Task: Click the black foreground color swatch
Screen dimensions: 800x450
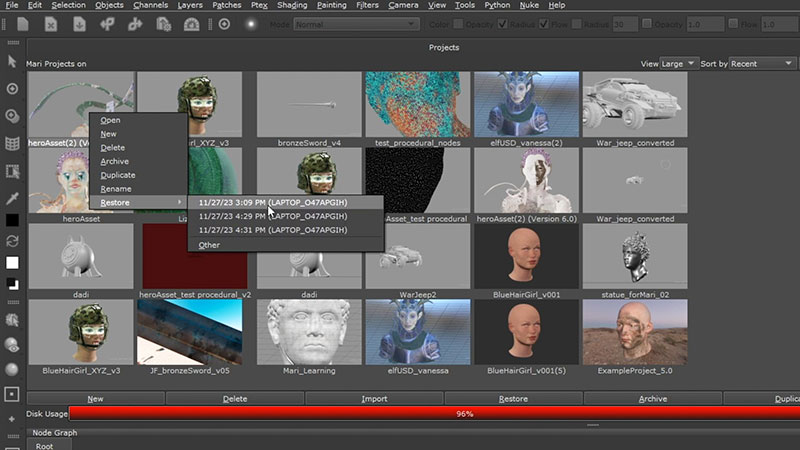Action: pos(13,220)
